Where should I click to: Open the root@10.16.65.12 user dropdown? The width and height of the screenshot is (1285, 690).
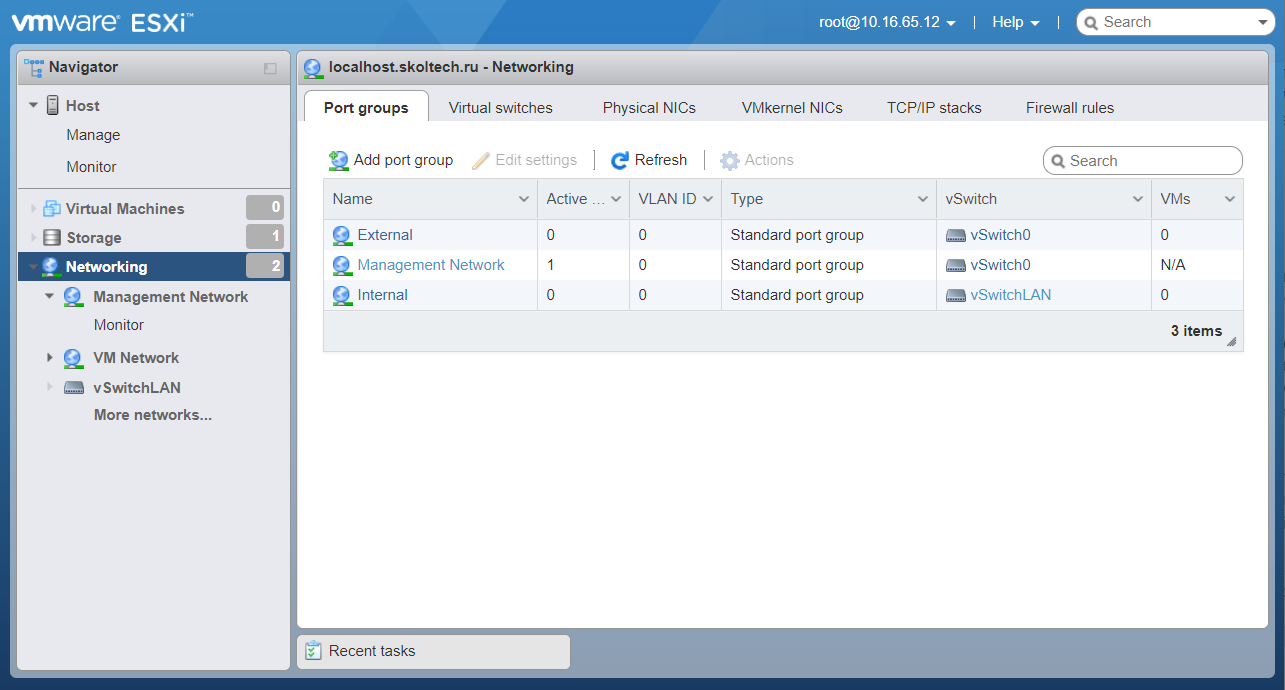(888, 22)
